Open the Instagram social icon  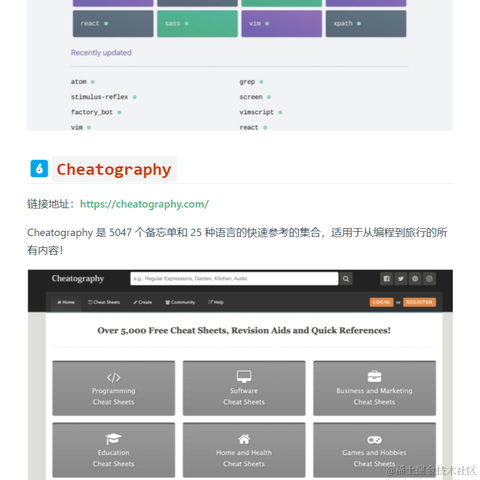(429, 279)
